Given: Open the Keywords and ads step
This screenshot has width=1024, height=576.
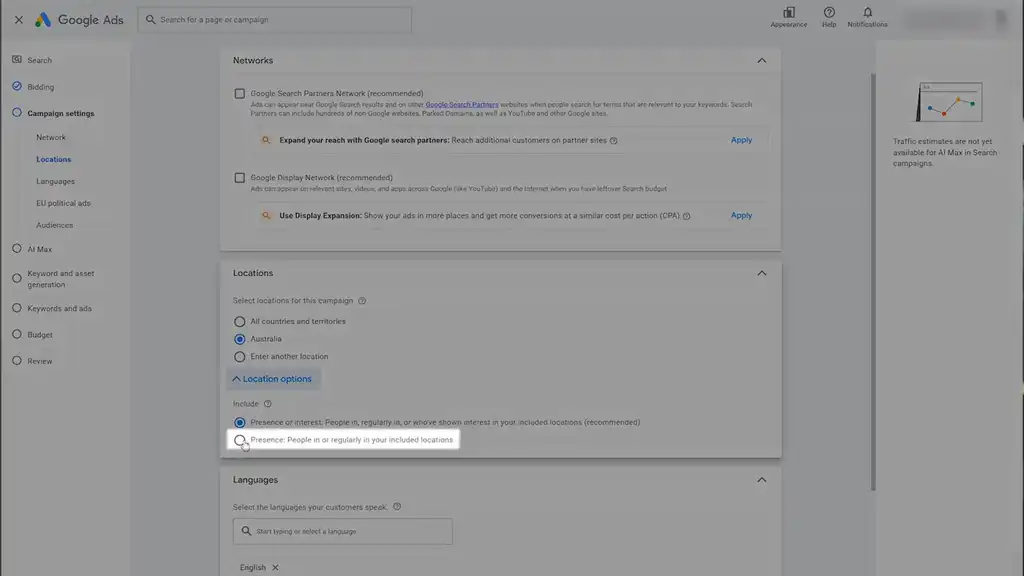Looking at the screenshot, I should tap(59, 308).
